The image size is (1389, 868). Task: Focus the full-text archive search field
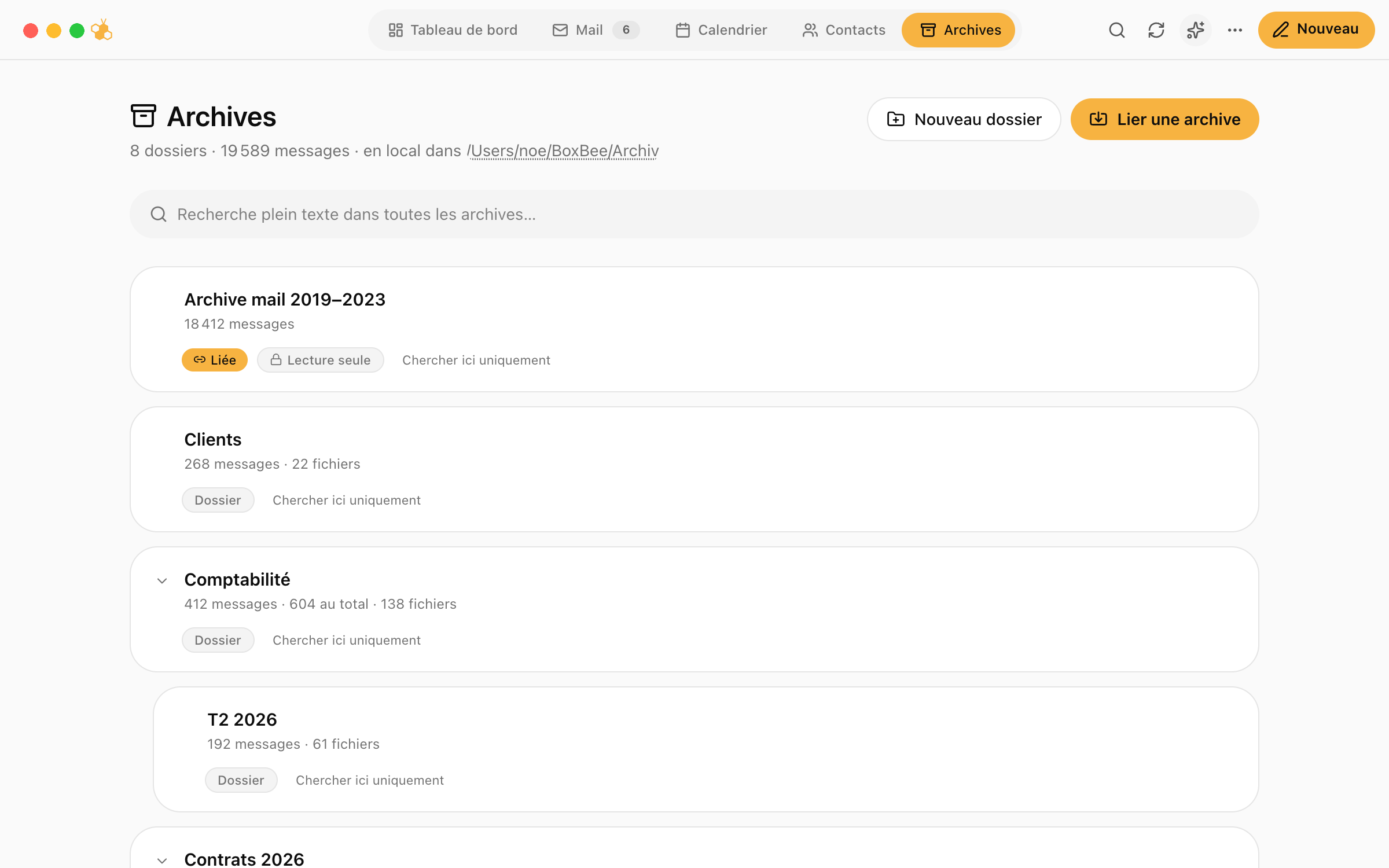694,214
